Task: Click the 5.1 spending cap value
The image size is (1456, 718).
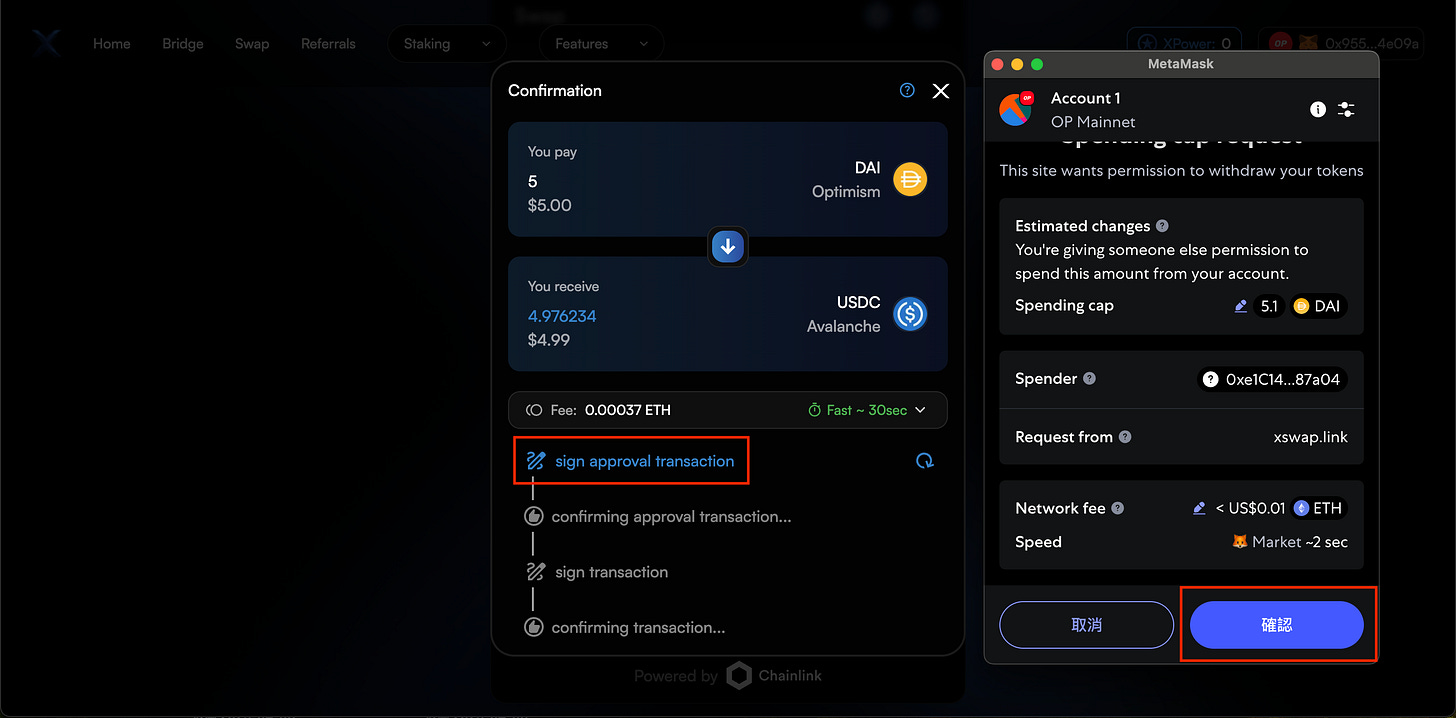Action: pos(1269,306)
